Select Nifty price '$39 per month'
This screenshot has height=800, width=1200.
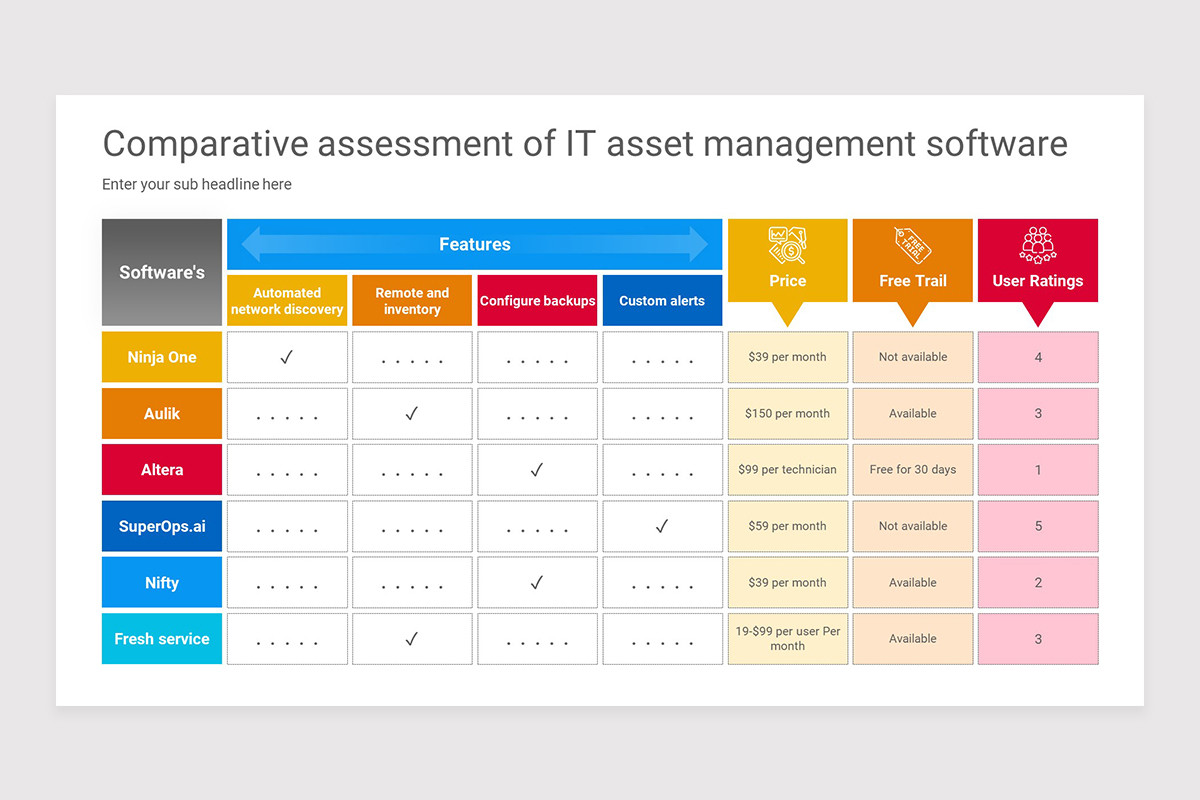tap(787, 582)
